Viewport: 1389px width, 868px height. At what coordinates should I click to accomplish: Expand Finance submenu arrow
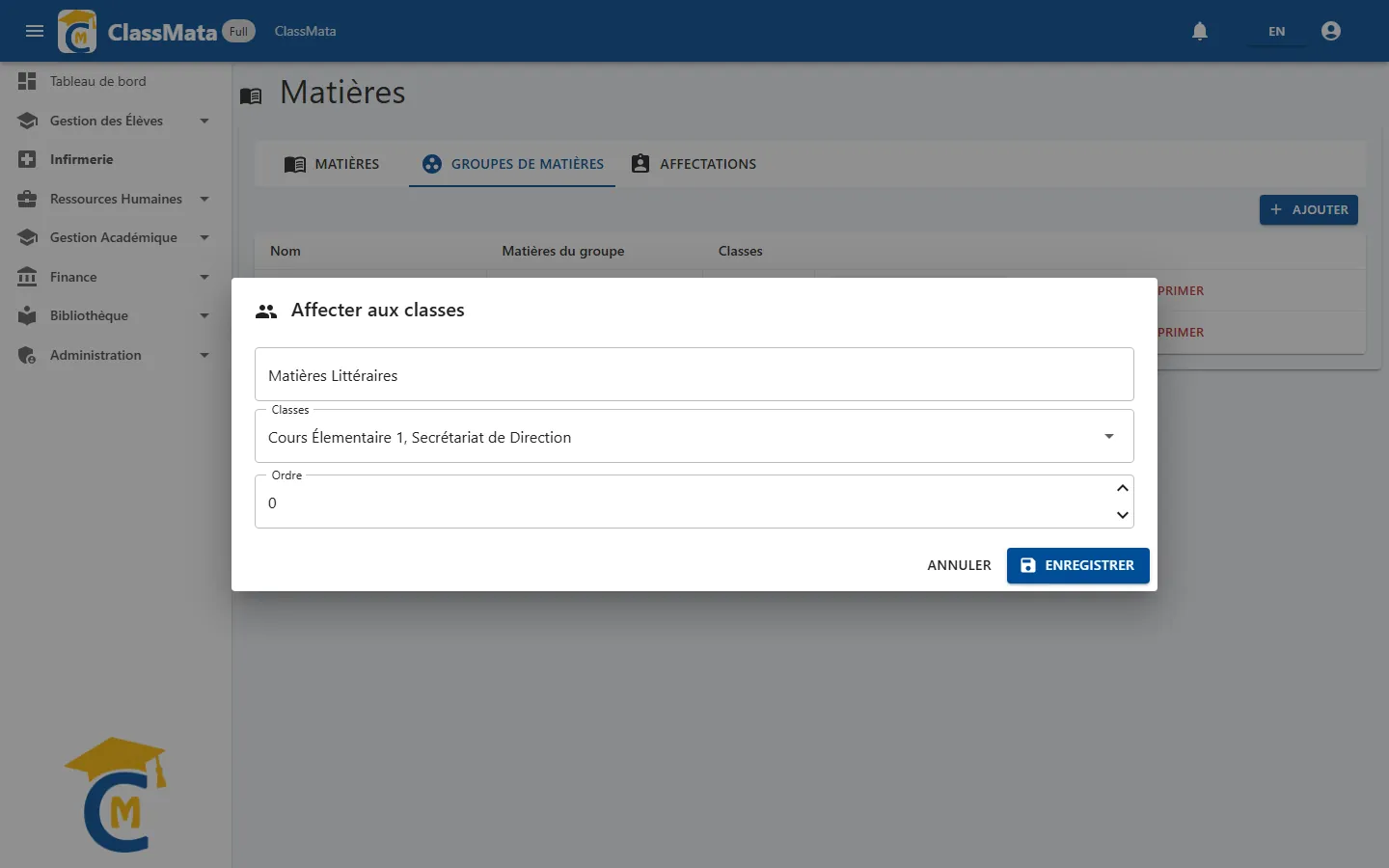[204, 277]
